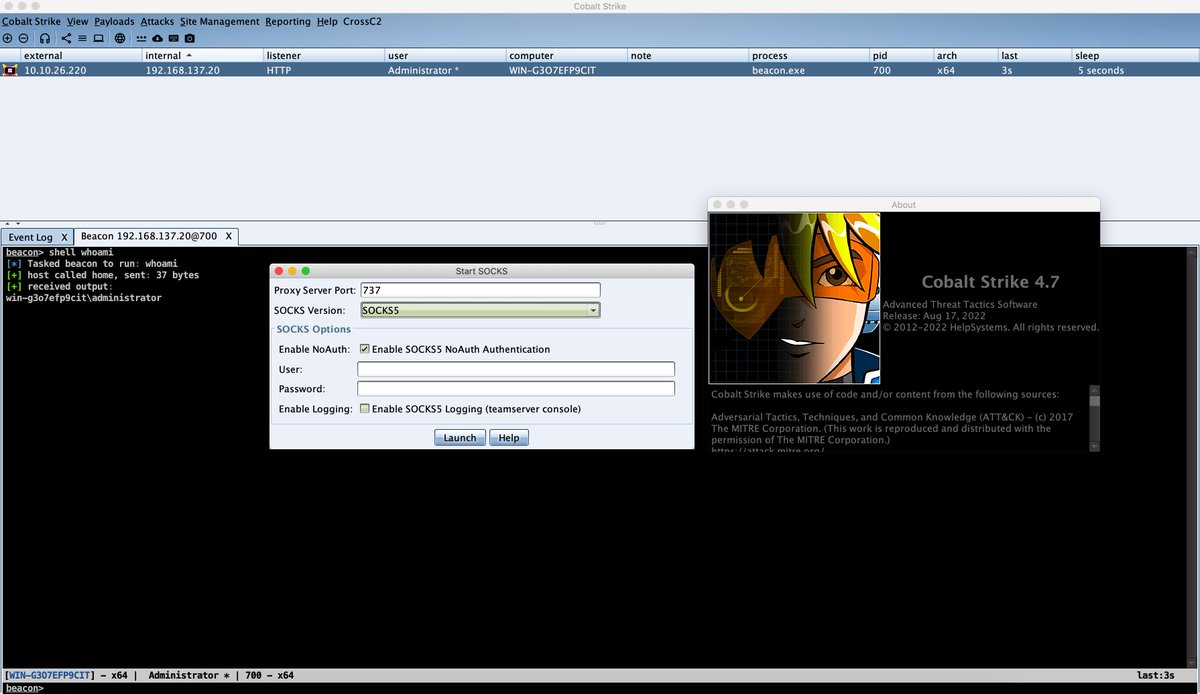Close the Beacon tab via its X
Screen dimensions: 1200x694
(228, 237)
